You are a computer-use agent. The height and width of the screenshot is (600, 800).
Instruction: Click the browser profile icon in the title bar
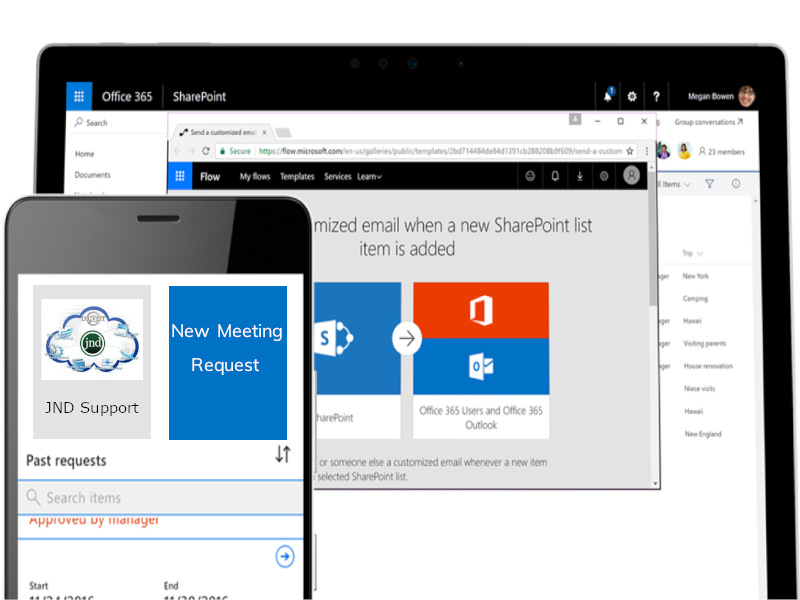575,119
